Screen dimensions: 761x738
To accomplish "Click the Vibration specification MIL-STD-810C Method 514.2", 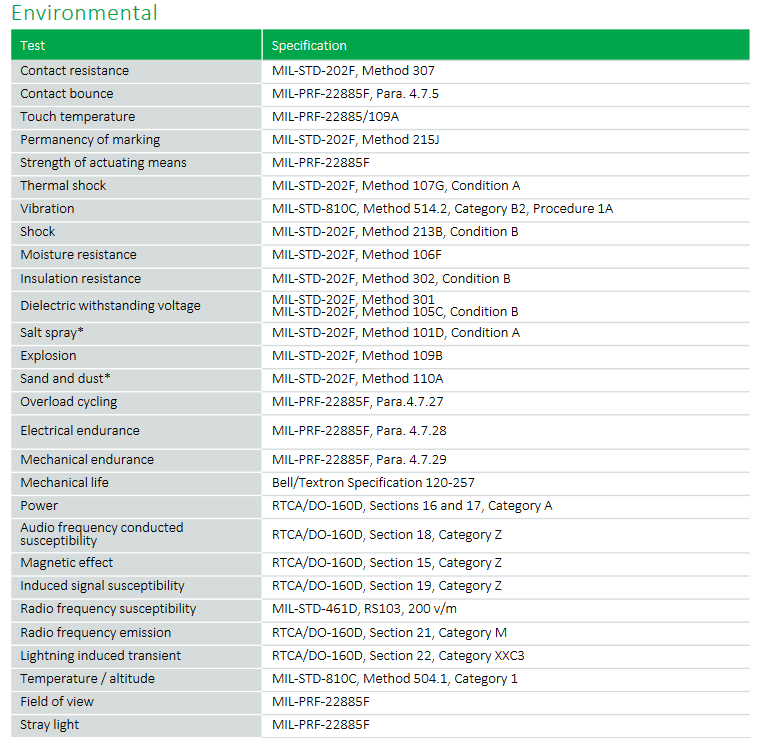I will pyautogui.click(x=442, y=209).
